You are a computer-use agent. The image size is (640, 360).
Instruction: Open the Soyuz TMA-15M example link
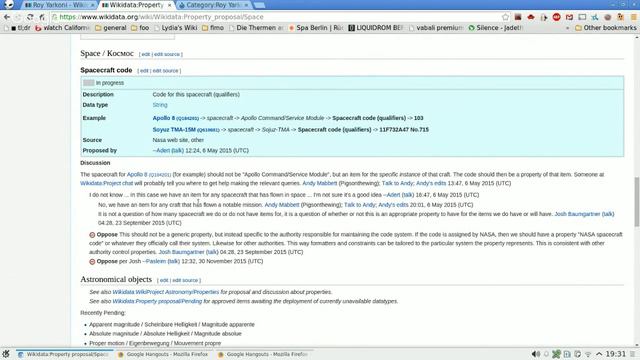174,130
